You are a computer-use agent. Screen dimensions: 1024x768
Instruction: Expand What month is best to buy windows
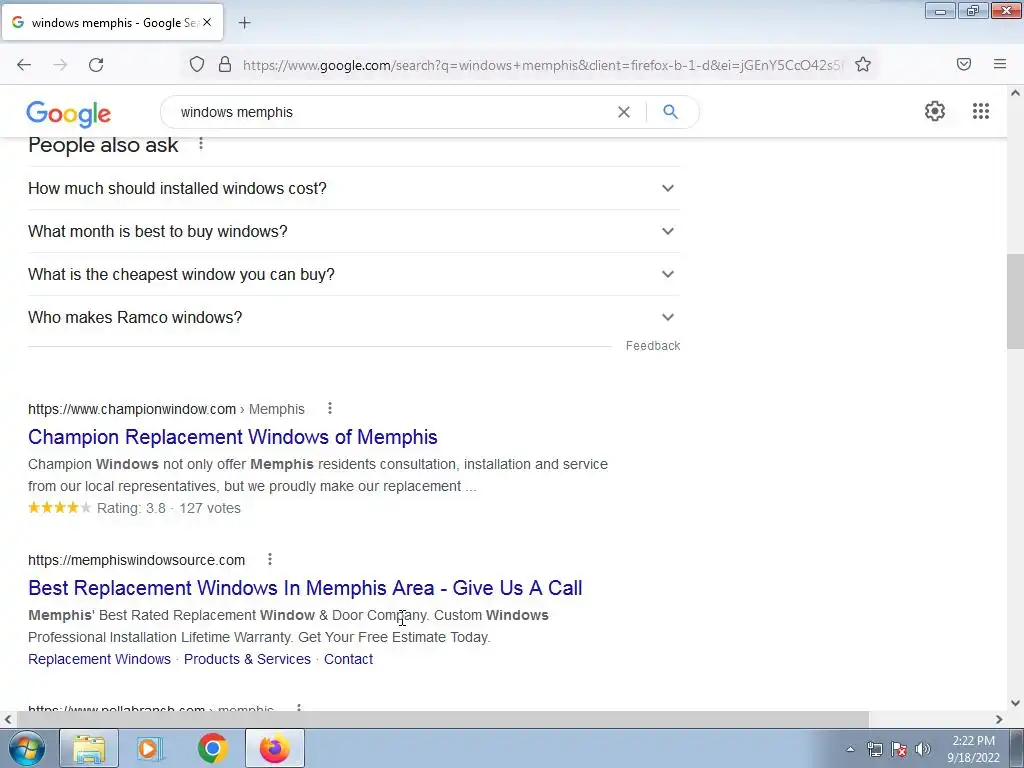click(x=354, y=231)
